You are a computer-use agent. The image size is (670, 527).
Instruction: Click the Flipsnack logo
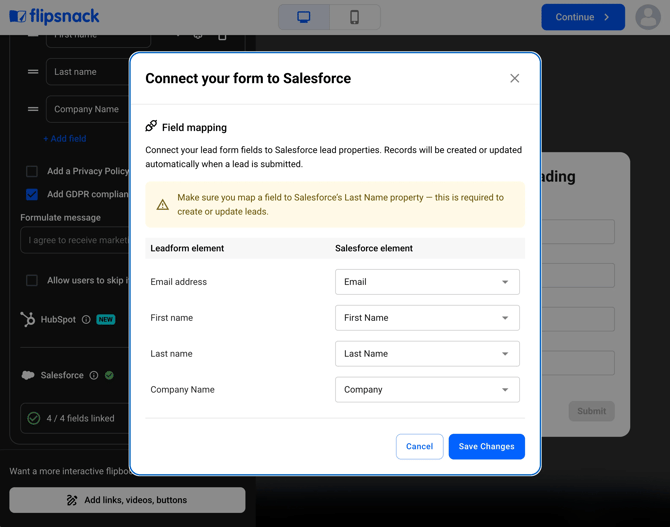click(54, 17)
